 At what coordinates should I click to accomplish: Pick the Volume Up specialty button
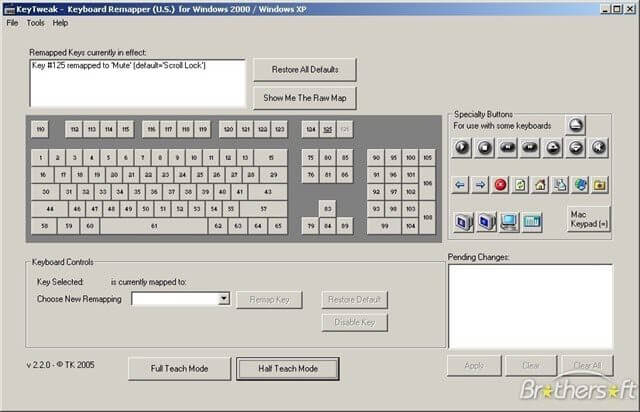[553, 147]
